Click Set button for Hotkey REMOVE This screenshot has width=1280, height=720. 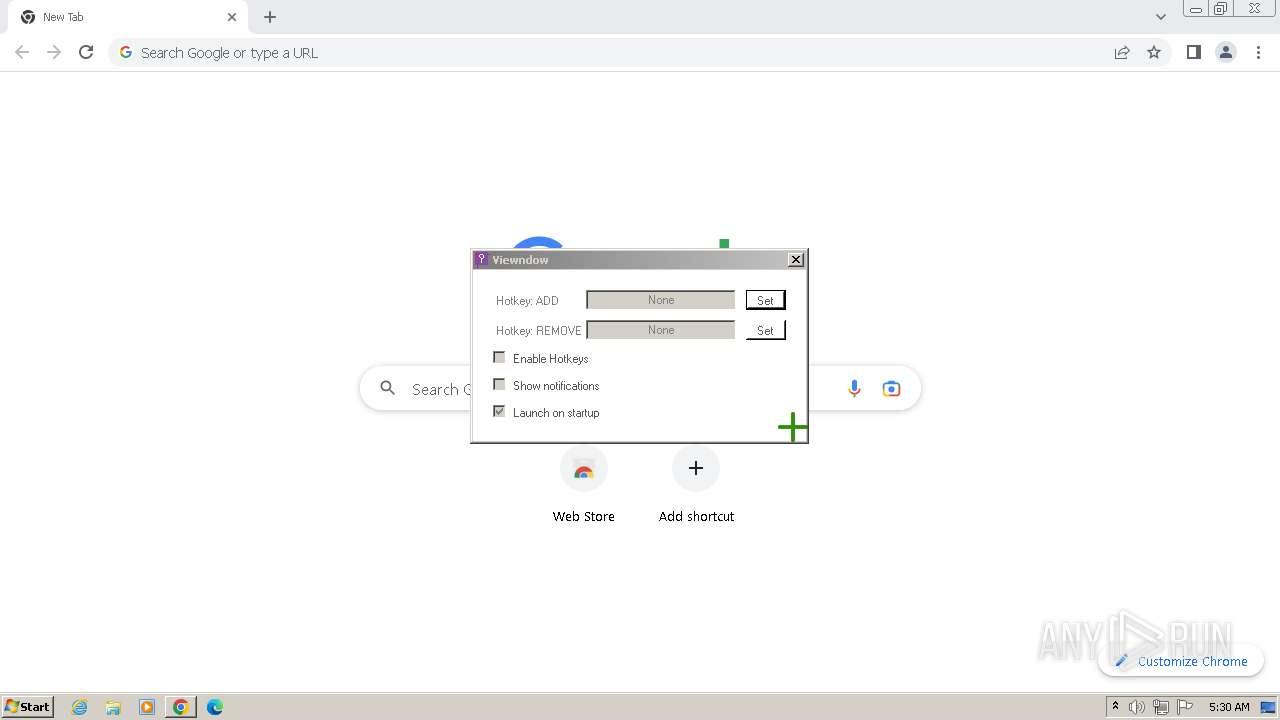point(765,330)
